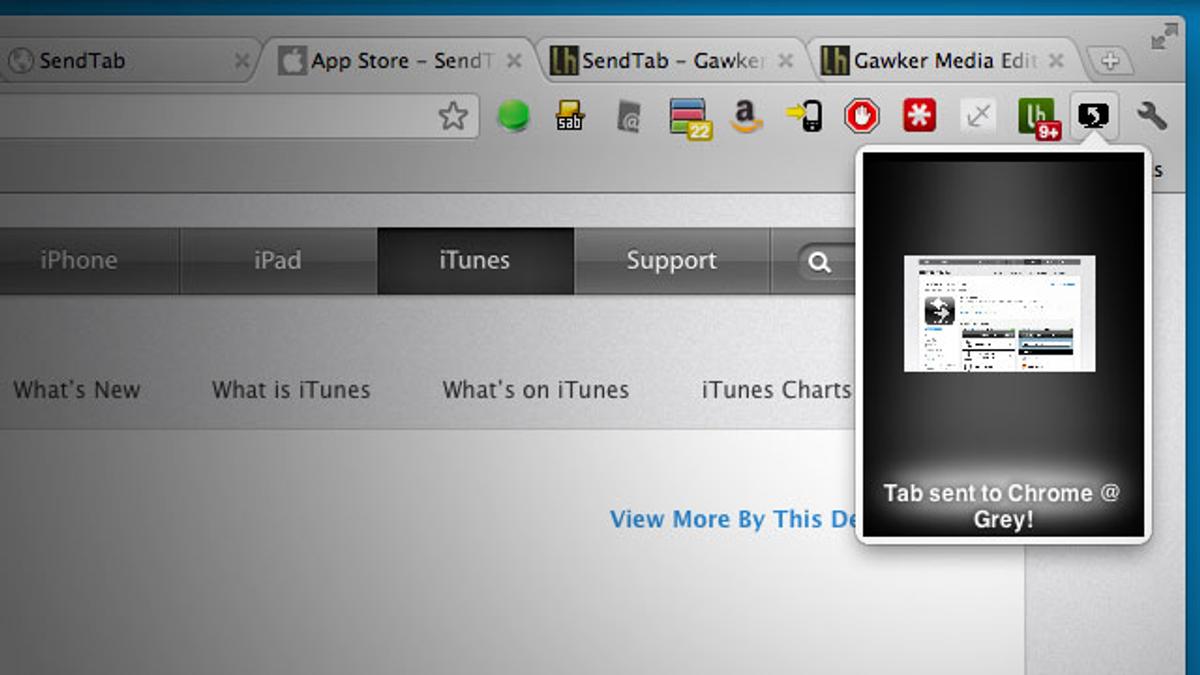Open a new tab with plus button

1109,61
